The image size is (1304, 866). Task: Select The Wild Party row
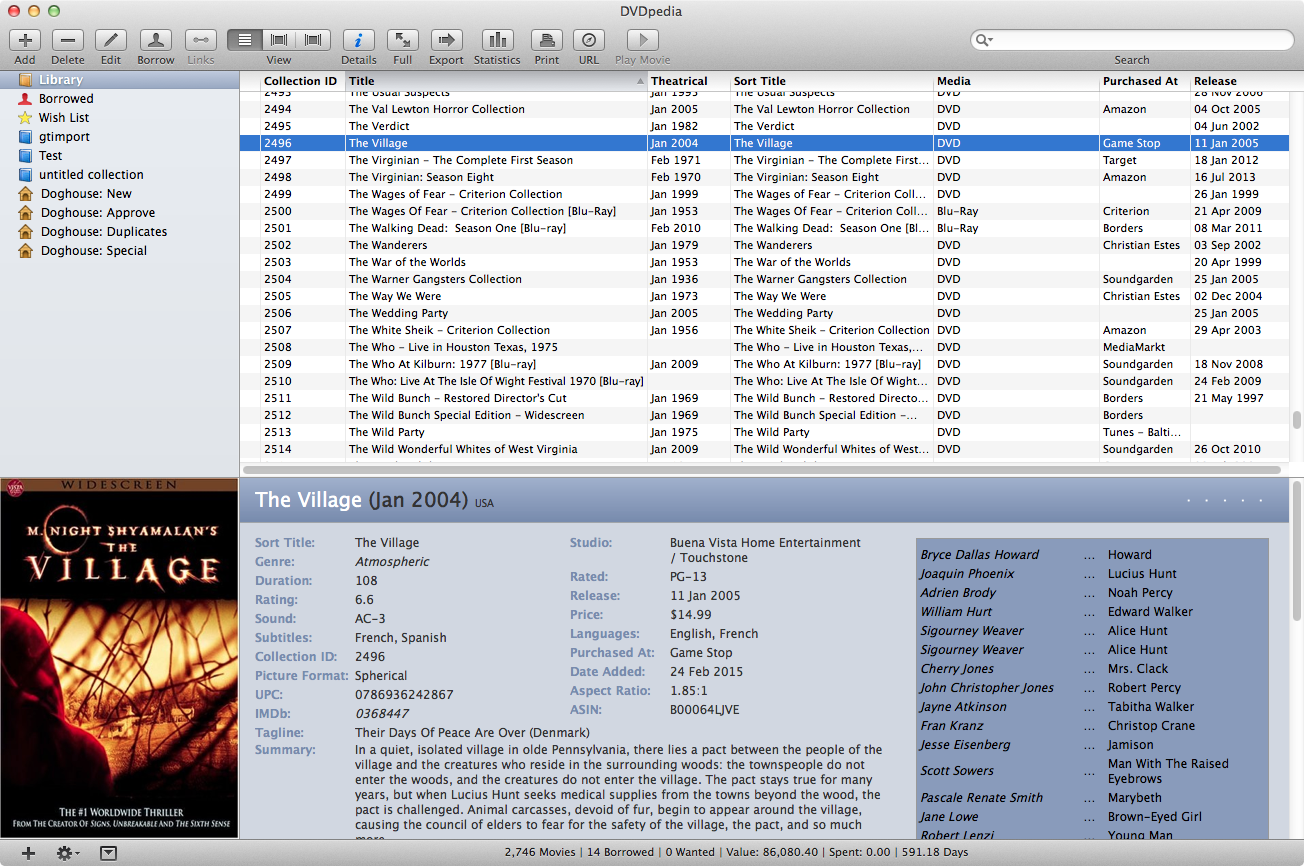765,432
